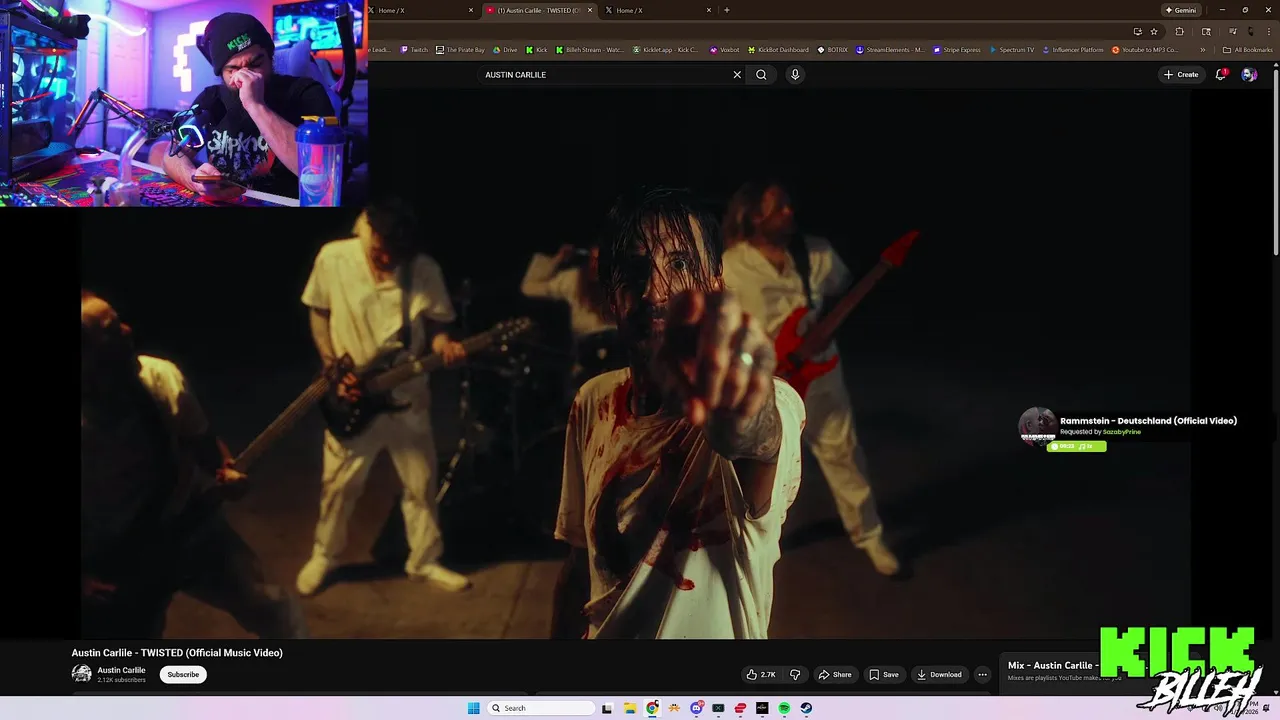Open Chrome extensions puzzle icon
This screenshot has height=720, width=1280.
(1179, 31)
